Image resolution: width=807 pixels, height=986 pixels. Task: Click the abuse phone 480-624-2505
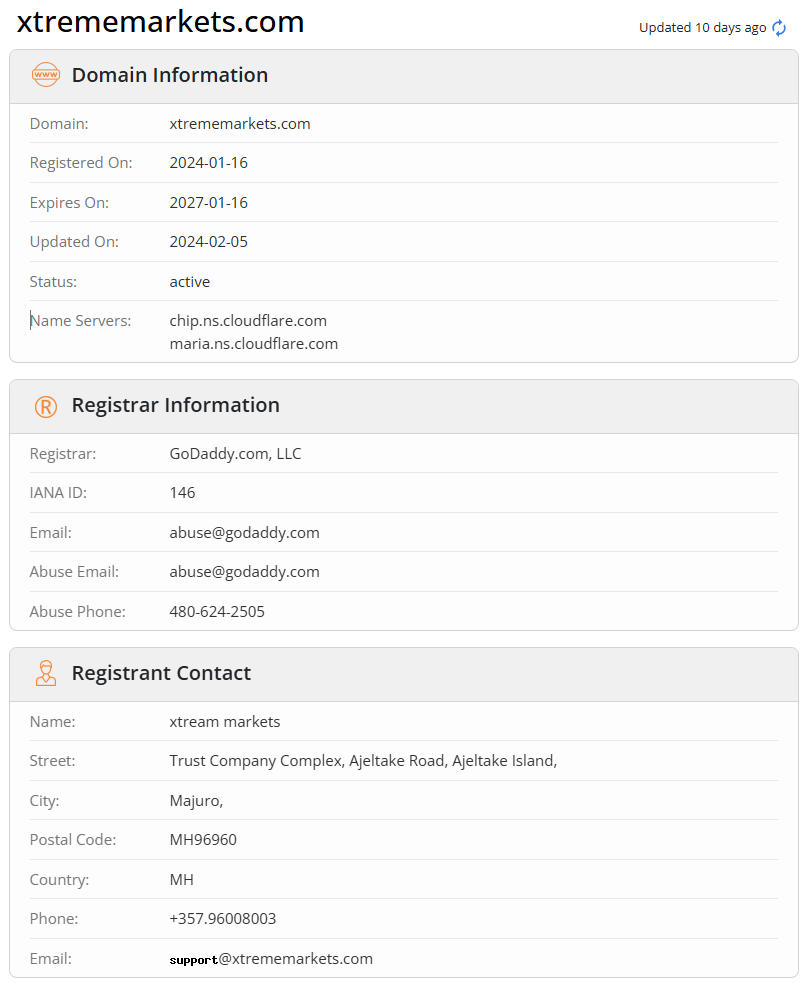[x=217, y=611]
